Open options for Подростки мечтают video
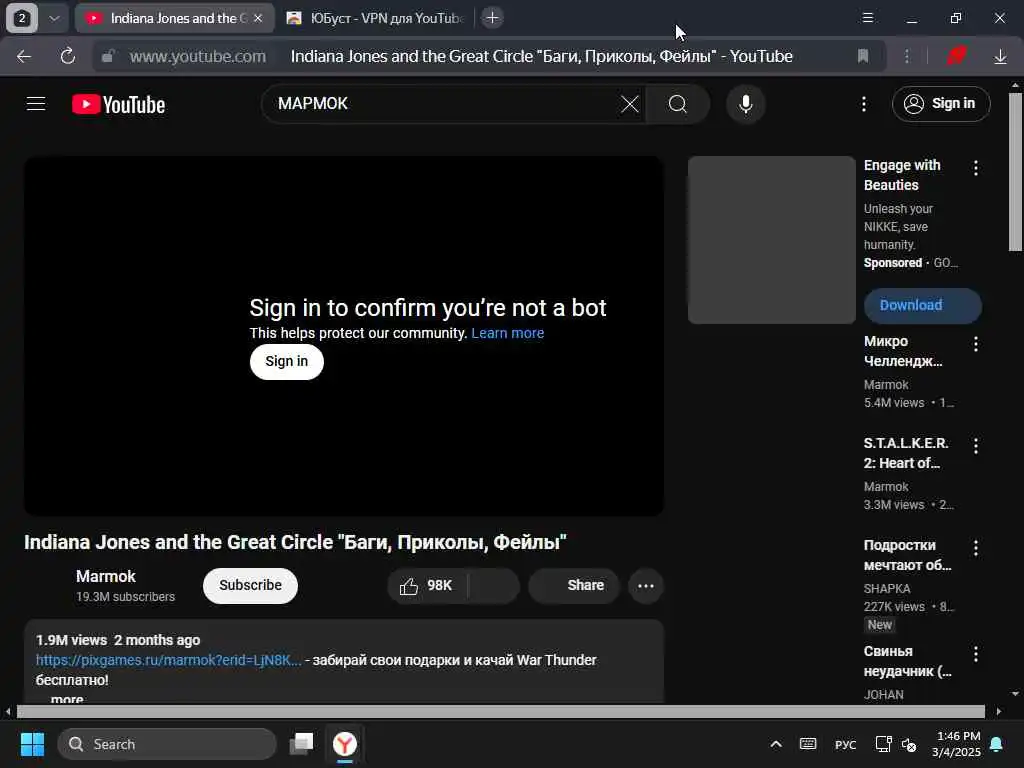The image size is (1024, 768). click(976, 548)
